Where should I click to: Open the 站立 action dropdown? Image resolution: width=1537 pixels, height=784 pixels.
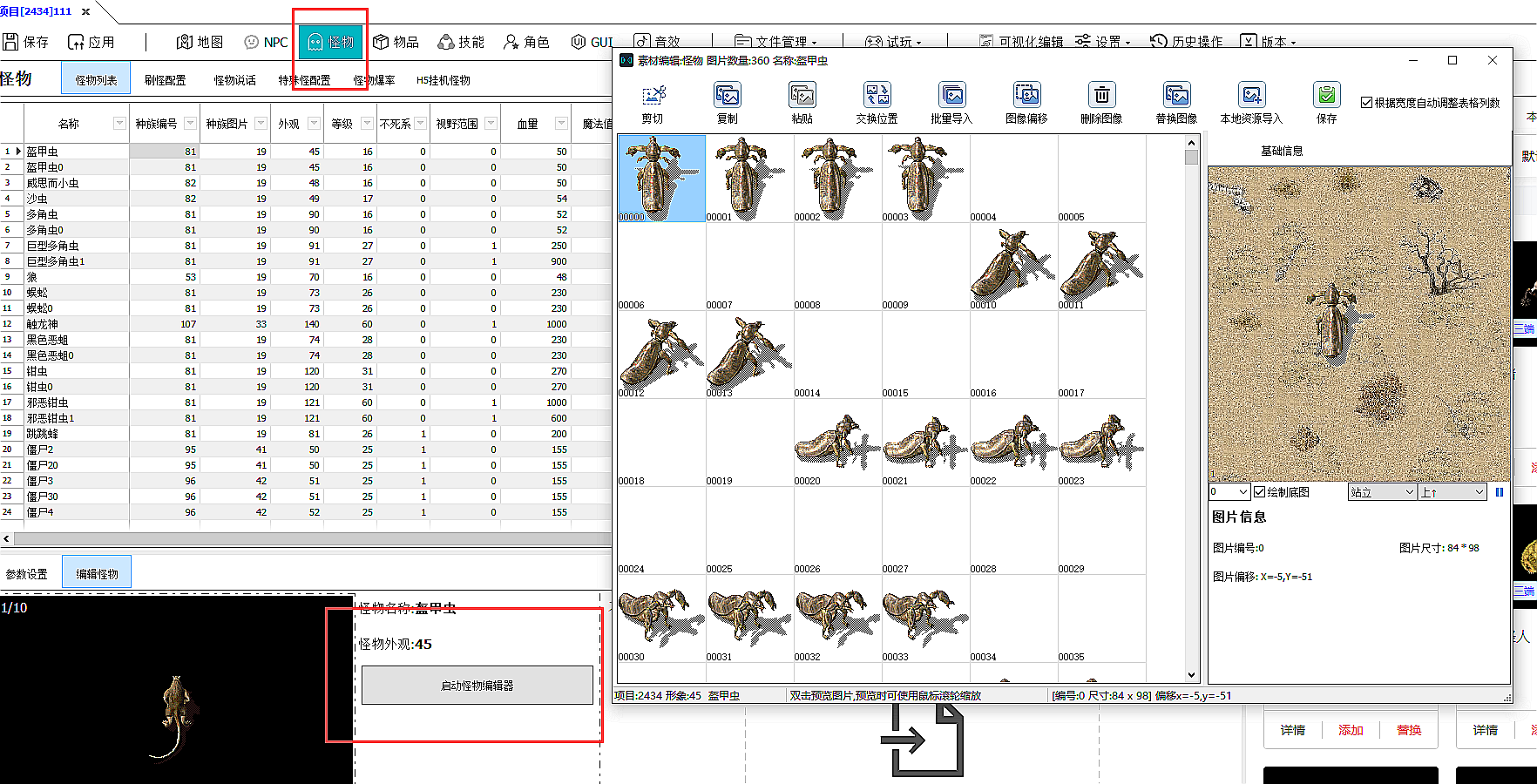tap(1382, 492)
